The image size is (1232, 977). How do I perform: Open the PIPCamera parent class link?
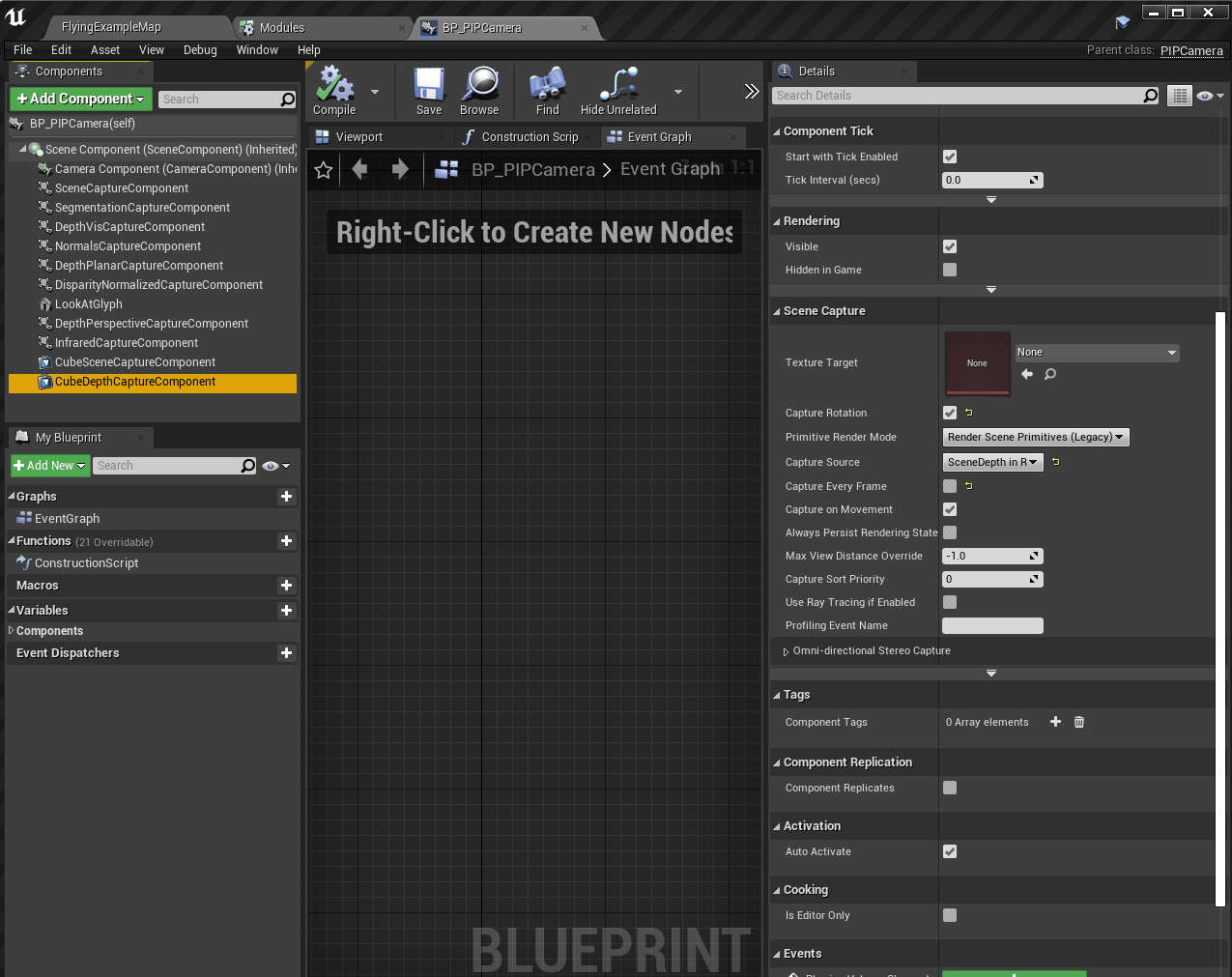tap(1191, 51)
